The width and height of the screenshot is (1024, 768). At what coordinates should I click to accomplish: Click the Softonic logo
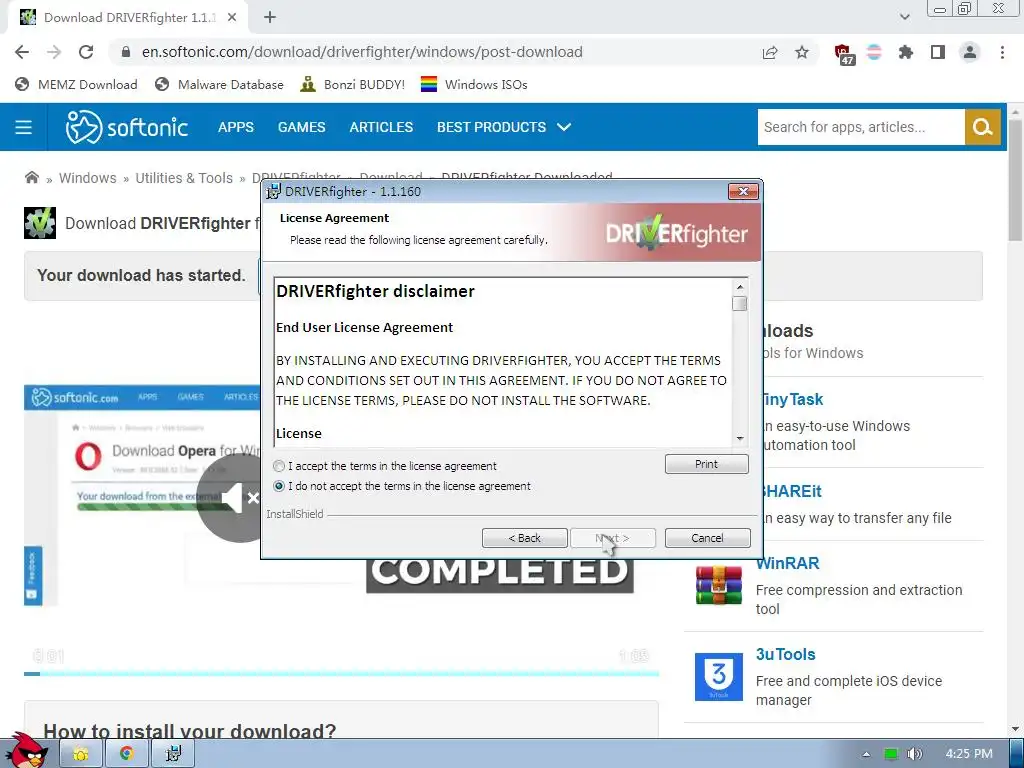click(x=127, y=127)
